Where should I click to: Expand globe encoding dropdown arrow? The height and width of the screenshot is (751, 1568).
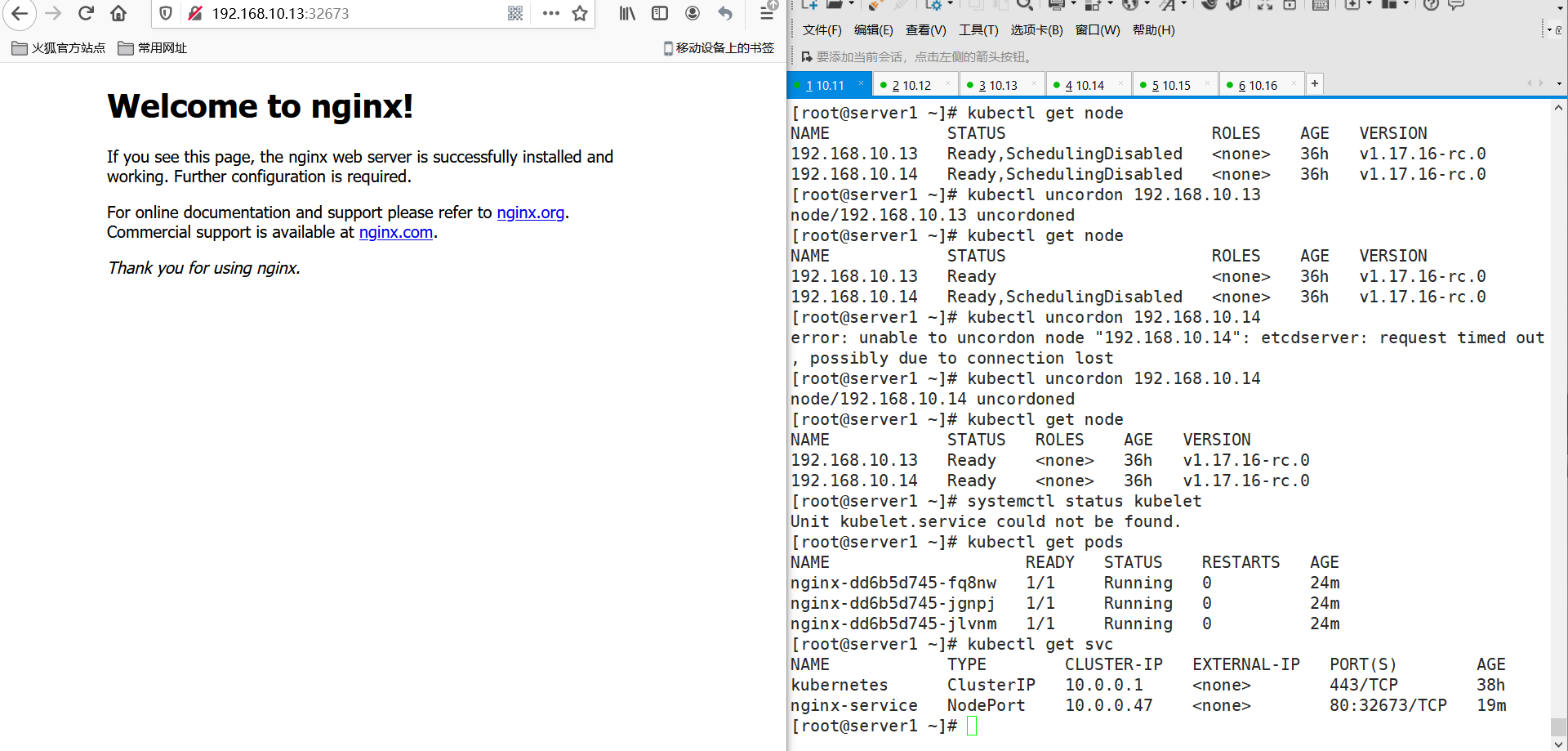[x=1147, y=4]
